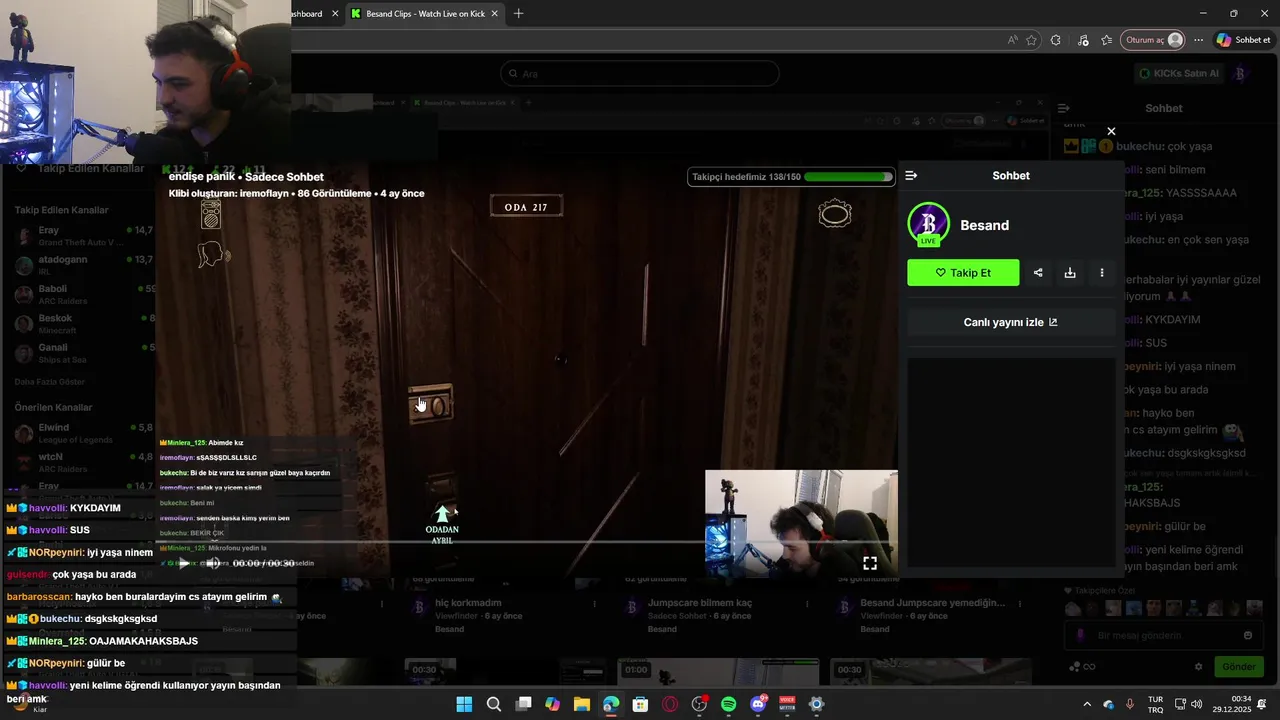Open the three-dot clip options menu
The image size is (1280, 720).
1102,273
